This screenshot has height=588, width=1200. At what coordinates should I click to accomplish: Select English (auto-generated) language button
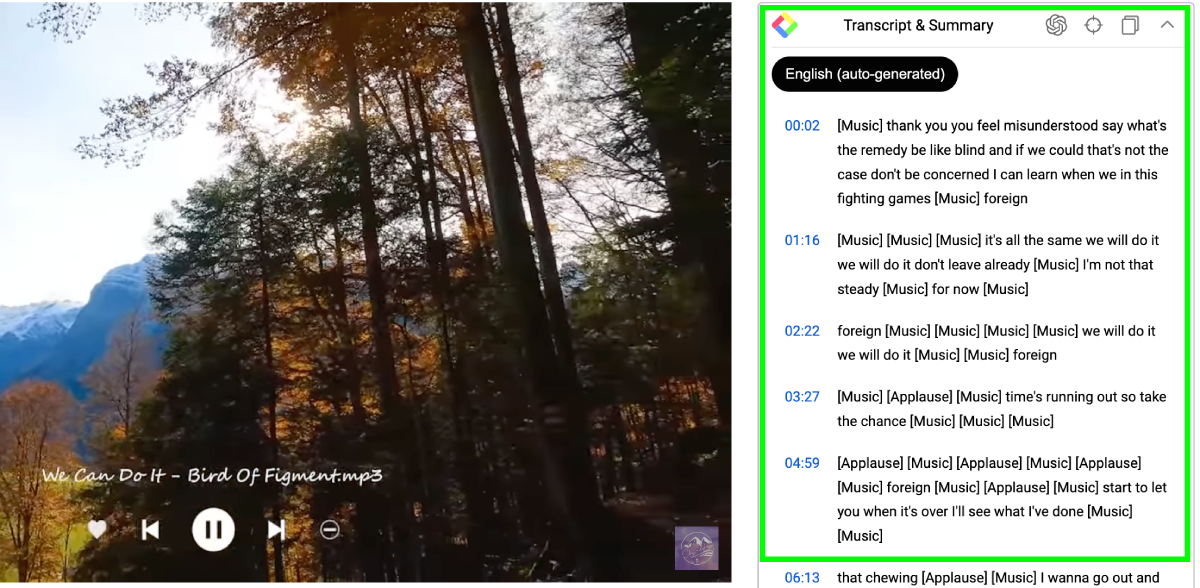(865, 74)
